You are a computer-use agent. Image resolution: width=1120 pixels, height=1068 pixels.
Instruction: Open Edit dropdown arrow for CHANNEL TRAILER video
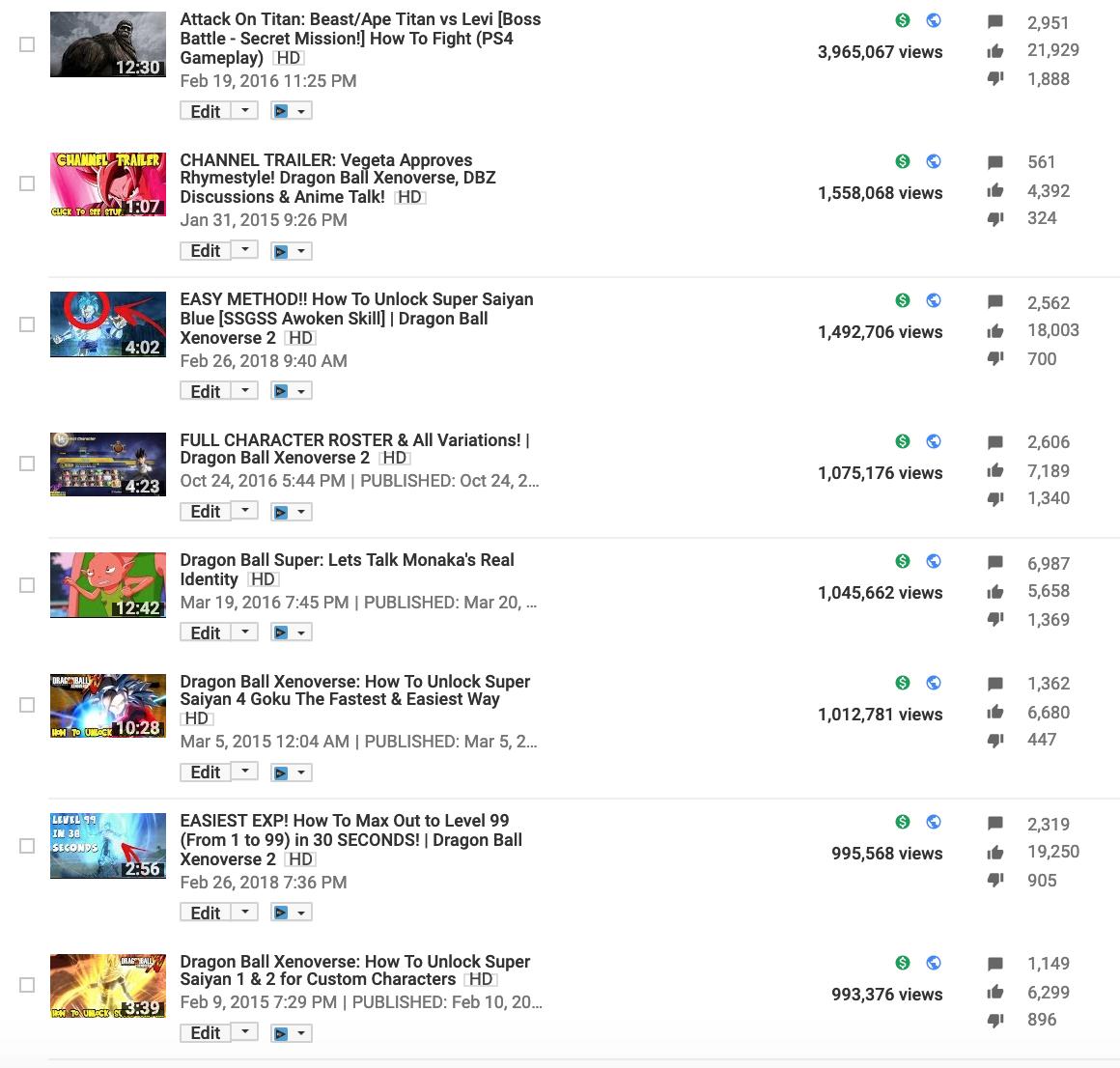pyautogui.click(x=245, y=251)
